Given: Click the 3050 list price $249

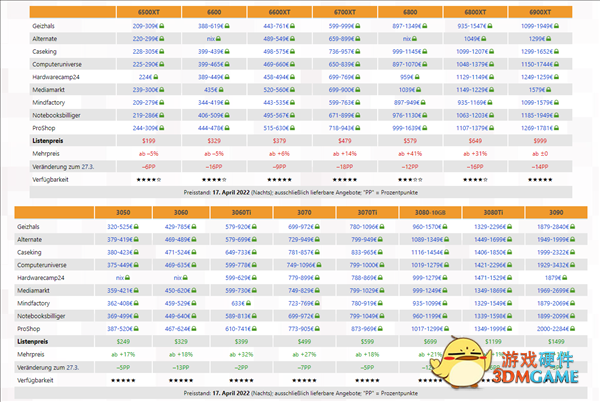Looking at the screenshot, I should pyautogui.click(x=123, y=342).
